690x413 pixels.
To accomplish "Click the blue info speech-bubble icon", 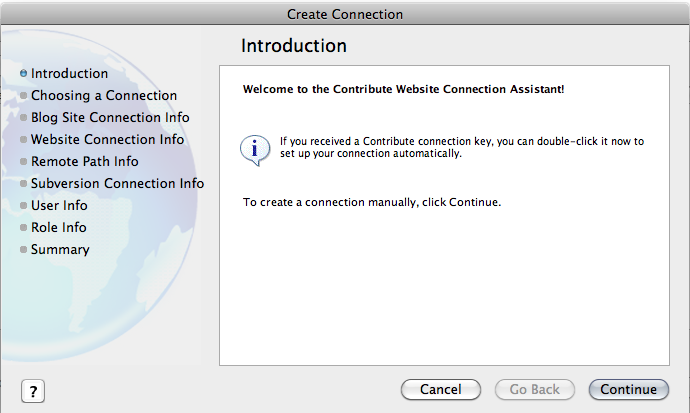I will click(255, 150).
